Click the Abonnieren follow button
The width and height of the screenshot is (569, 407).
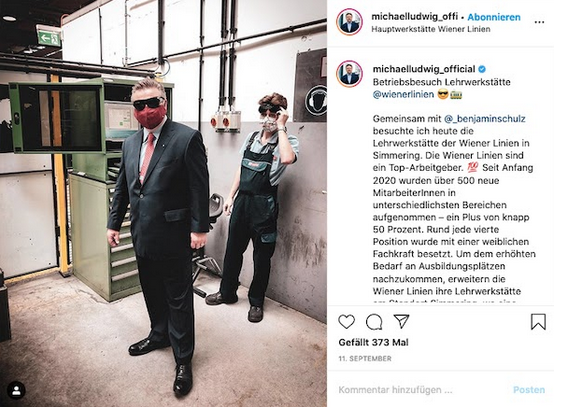494,17
